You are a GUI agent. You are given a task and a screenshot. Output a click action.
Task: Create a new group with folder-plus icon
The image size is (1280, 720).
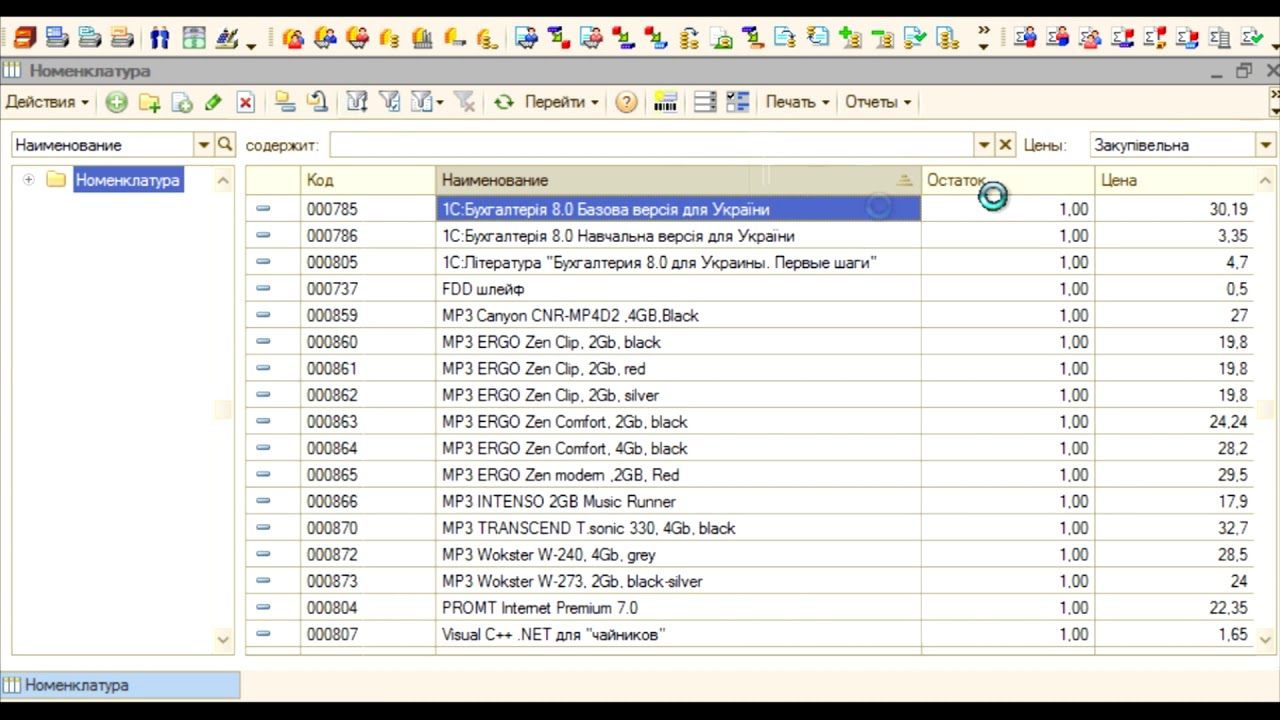(x=150, y=102)
